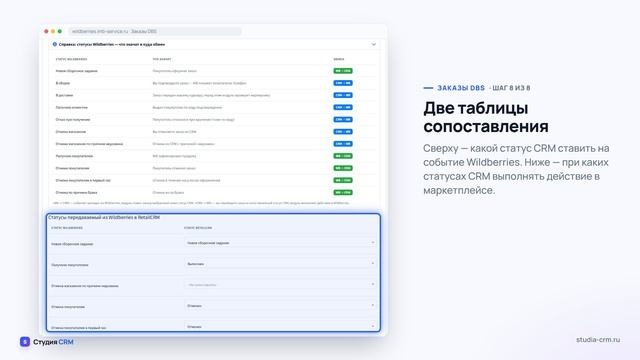This screenshot has height=360, width=640.
Task: Click the blue badge in the В сборке row
Action: [343, 83]
